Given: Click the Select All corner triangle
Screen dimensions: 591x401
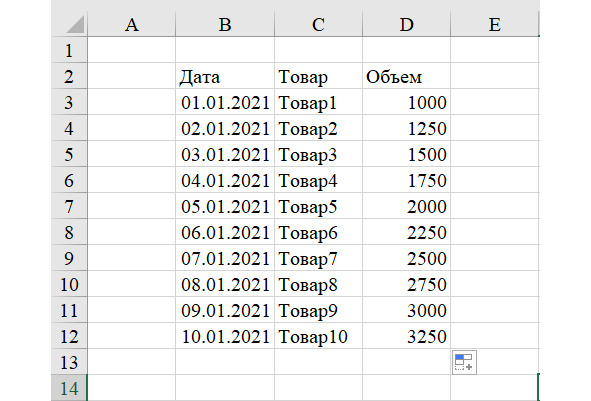Looking at the screenshot, I should coord(75,24).
